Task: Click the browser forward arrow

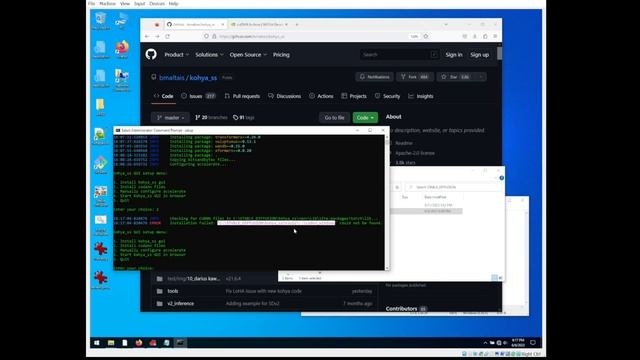Action: click(157, 36)
